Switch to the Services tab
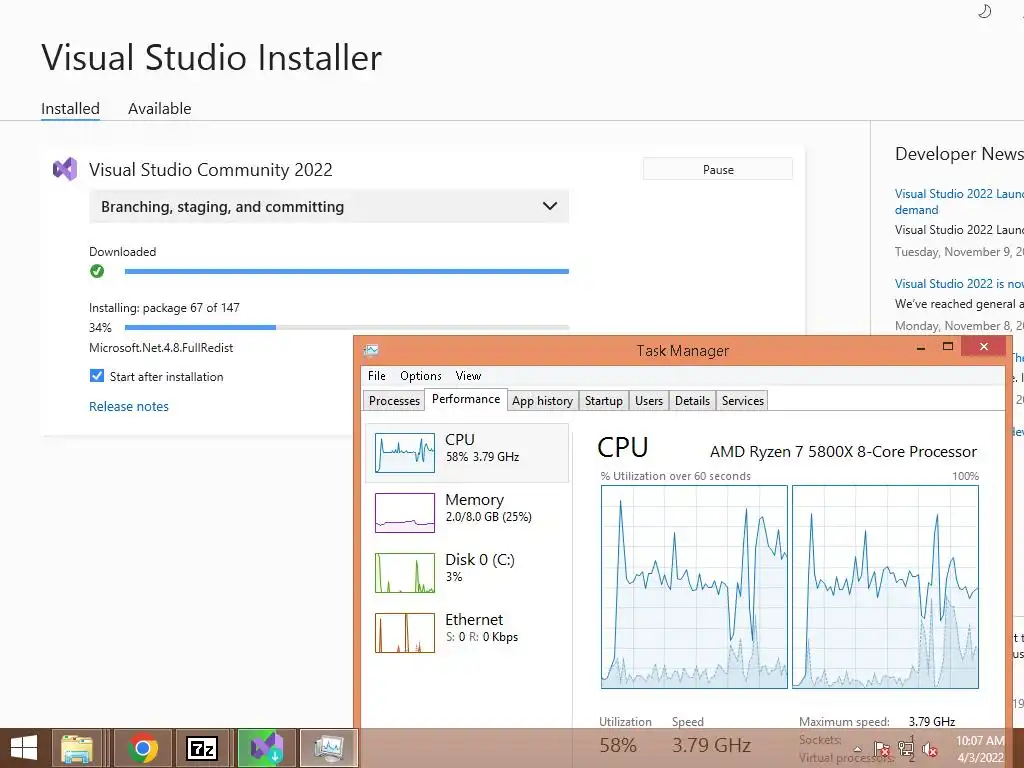 tap(743, 400)
